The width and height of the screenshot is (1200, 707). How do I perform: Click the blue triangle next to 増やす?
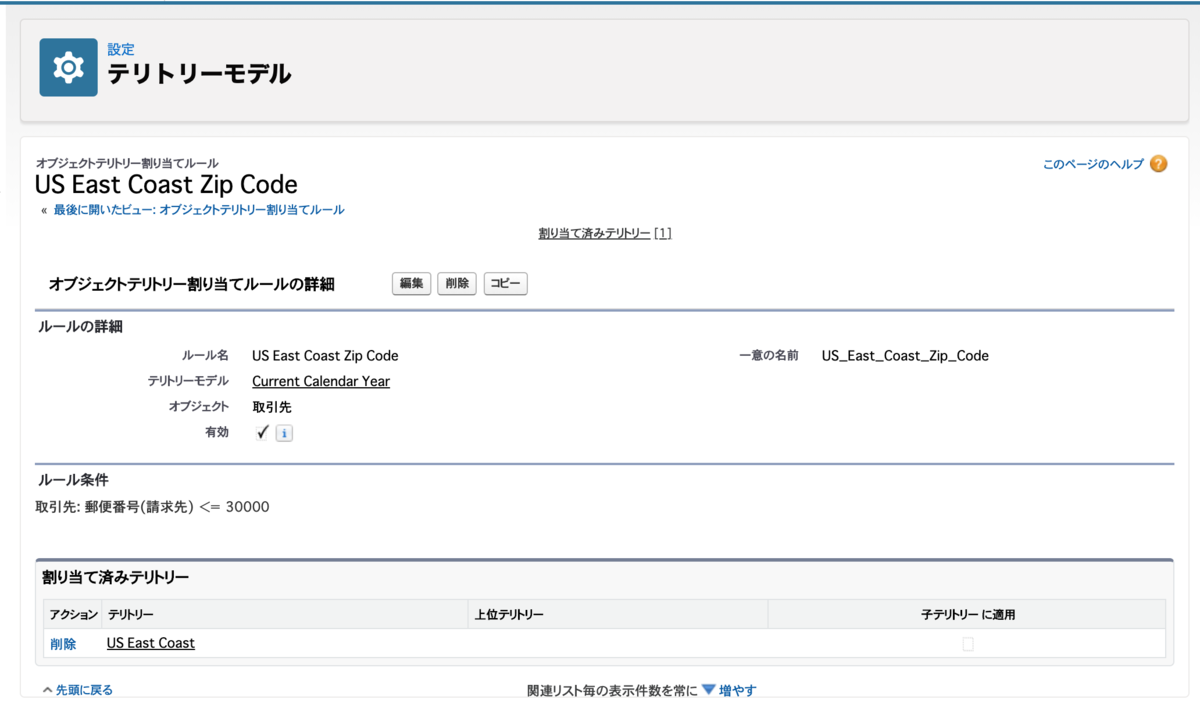pos(708,689)
